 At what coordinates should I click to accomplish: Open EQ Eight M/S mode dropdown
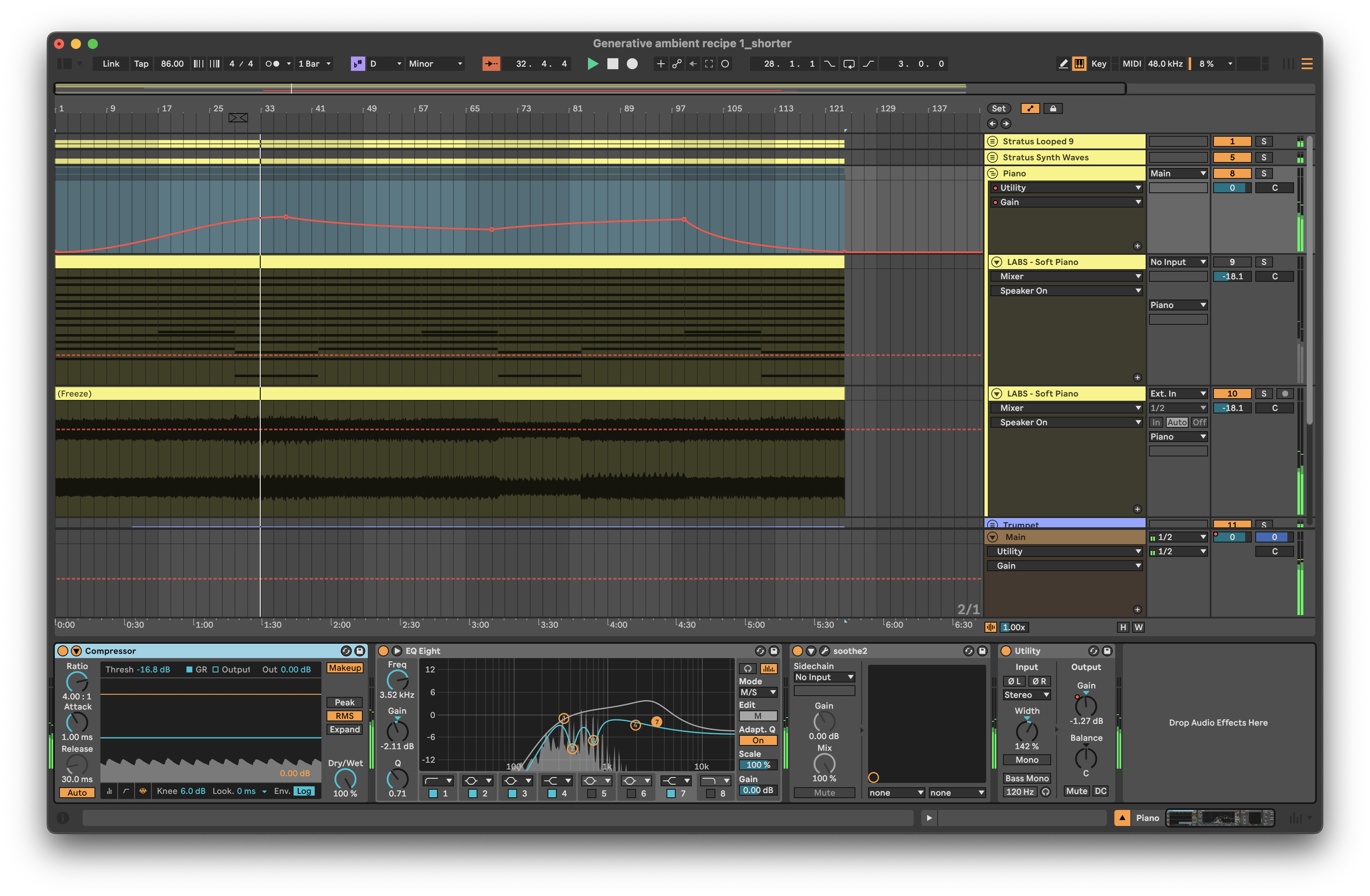pyautogui.click(x=758, y=692)
